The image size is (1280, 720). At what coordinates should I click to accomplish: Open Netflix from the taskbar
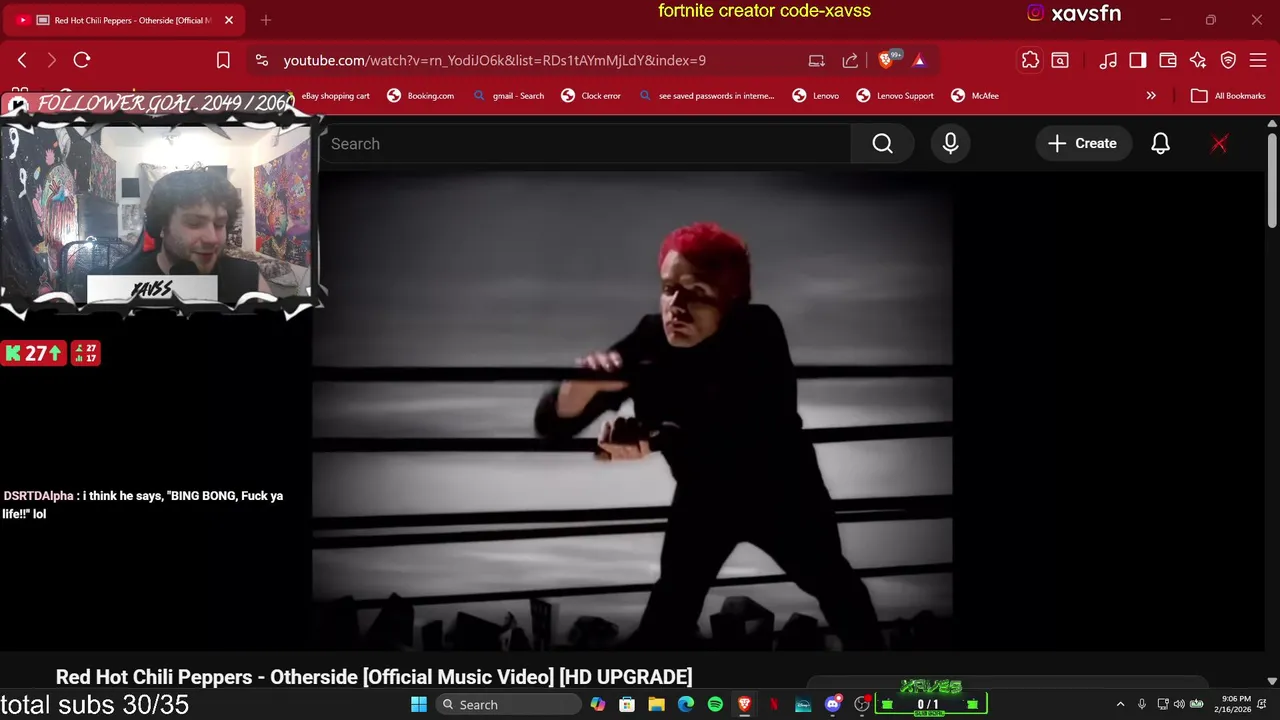774,704
